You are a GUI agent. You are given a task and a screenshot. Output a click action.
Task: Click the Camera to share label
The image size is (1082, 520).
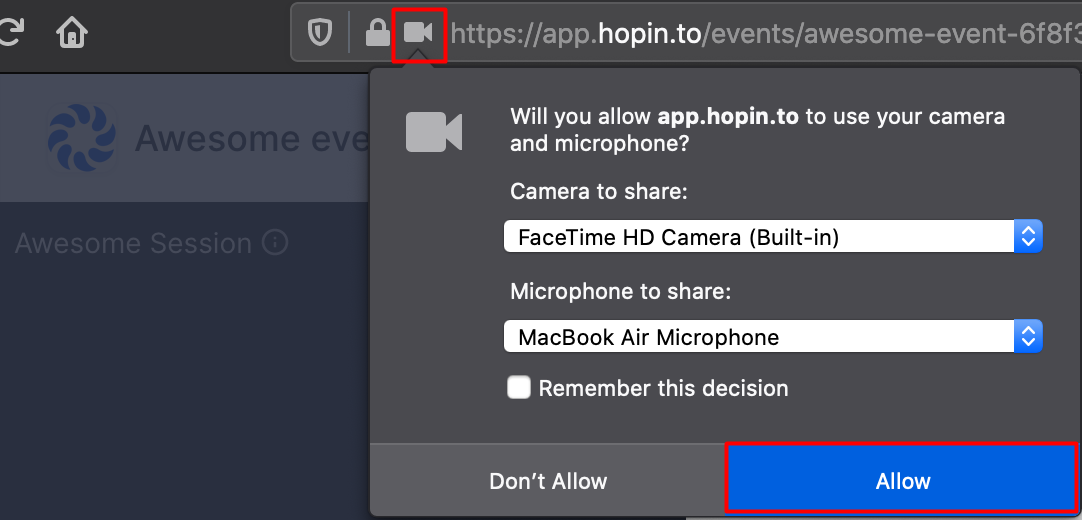tap(599, 191)
